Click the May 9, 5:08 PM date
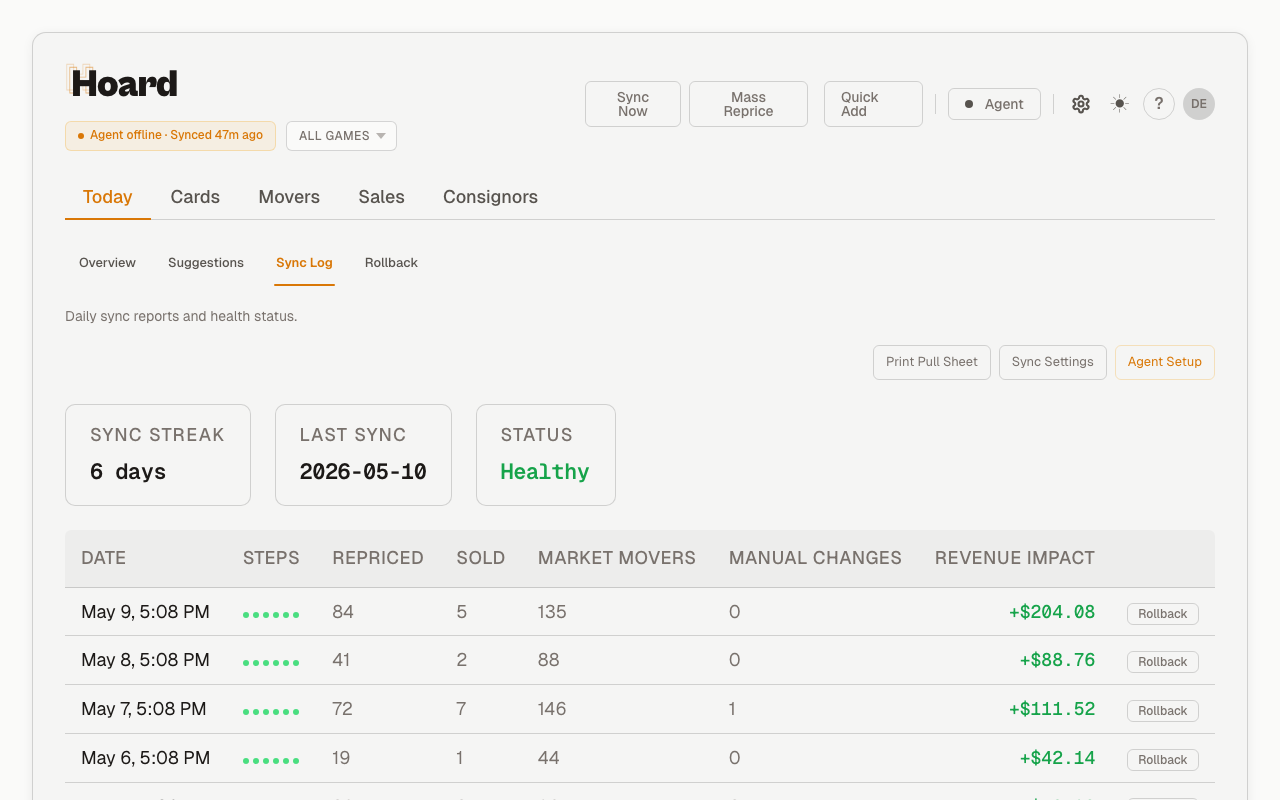Screen dimensions: 1280x800 146,612
